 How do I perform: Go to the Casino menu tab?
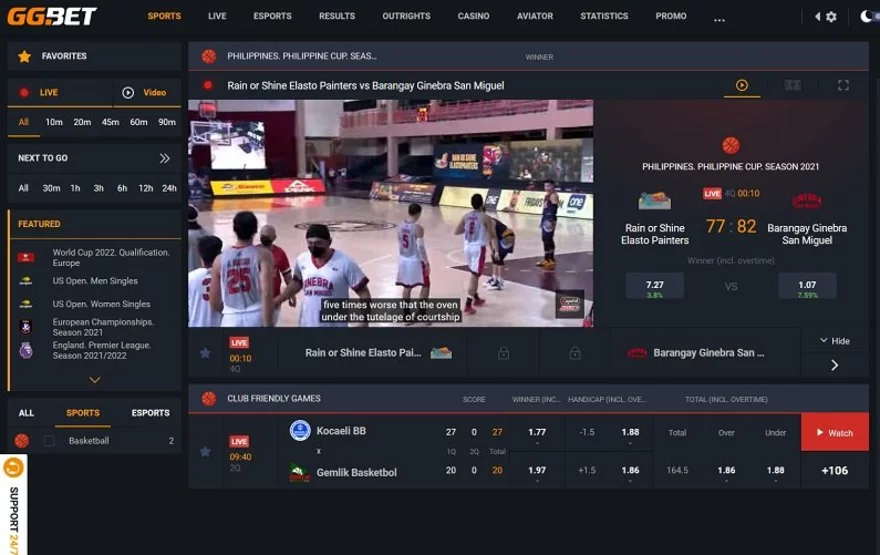point(473,17)
